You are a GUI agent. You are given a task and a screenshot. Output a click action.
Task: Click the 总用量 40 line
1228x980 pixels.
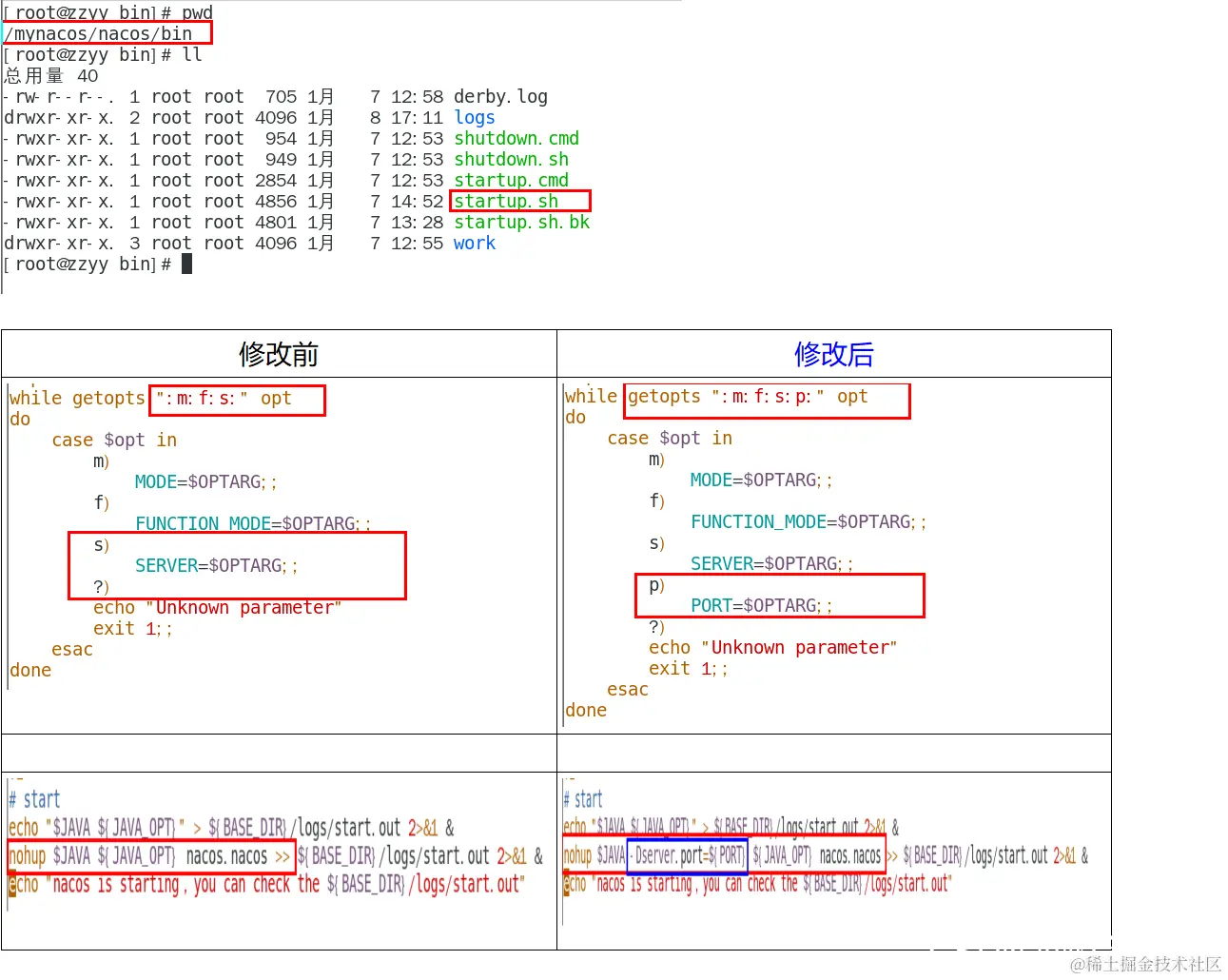[x=51, y=75]
